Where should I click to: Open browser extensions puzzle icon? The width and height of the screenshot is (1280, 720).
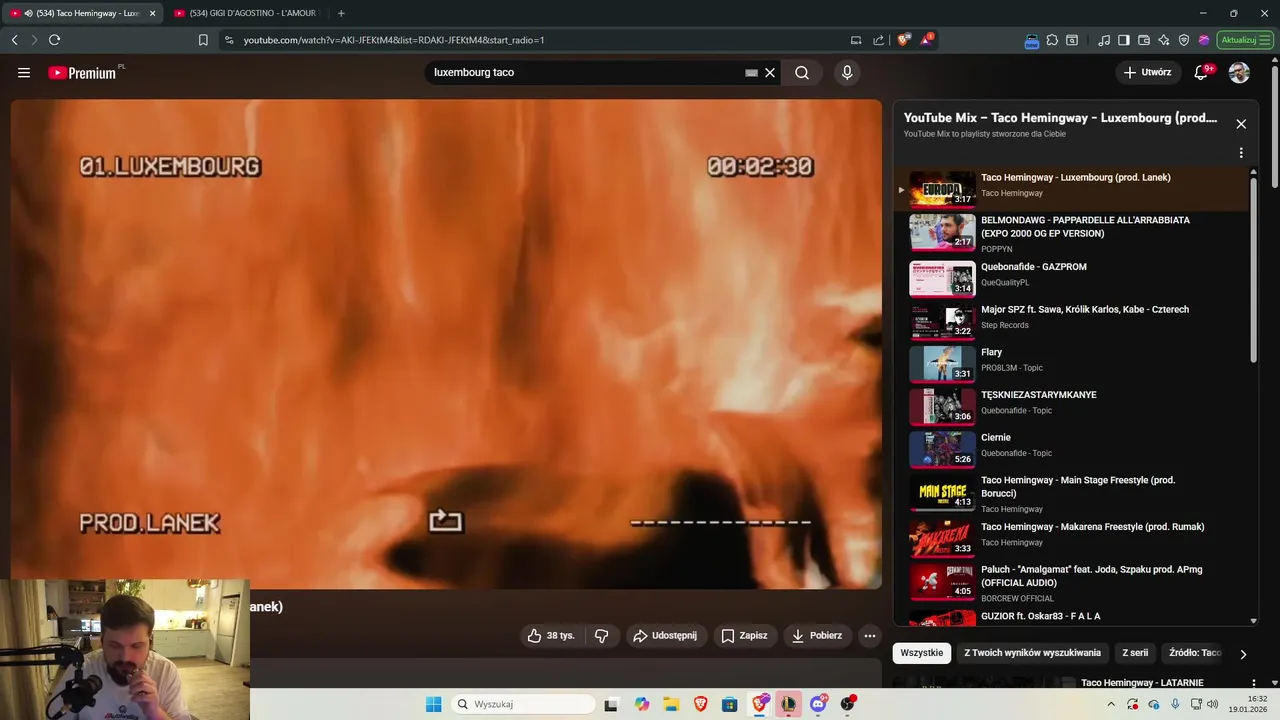coord(1052,40)
